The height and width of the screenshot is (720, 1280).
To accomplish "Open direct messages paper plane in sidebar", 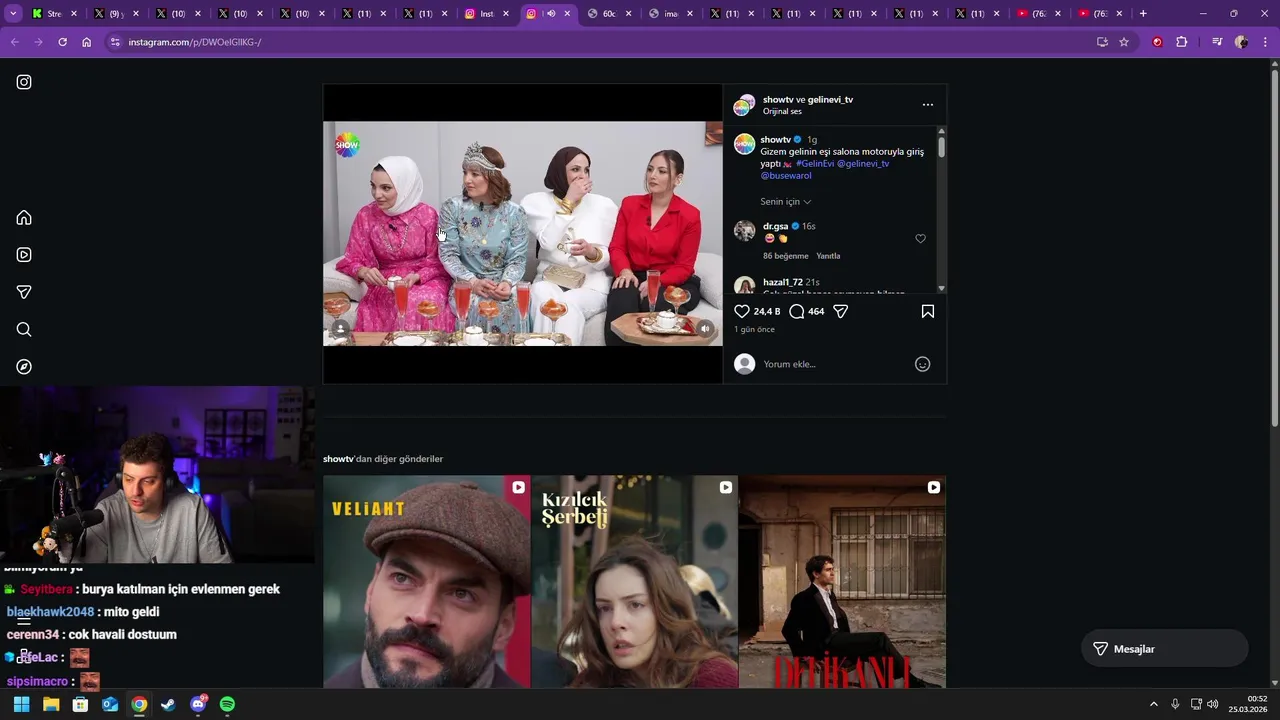I will (x=24, y=292).
